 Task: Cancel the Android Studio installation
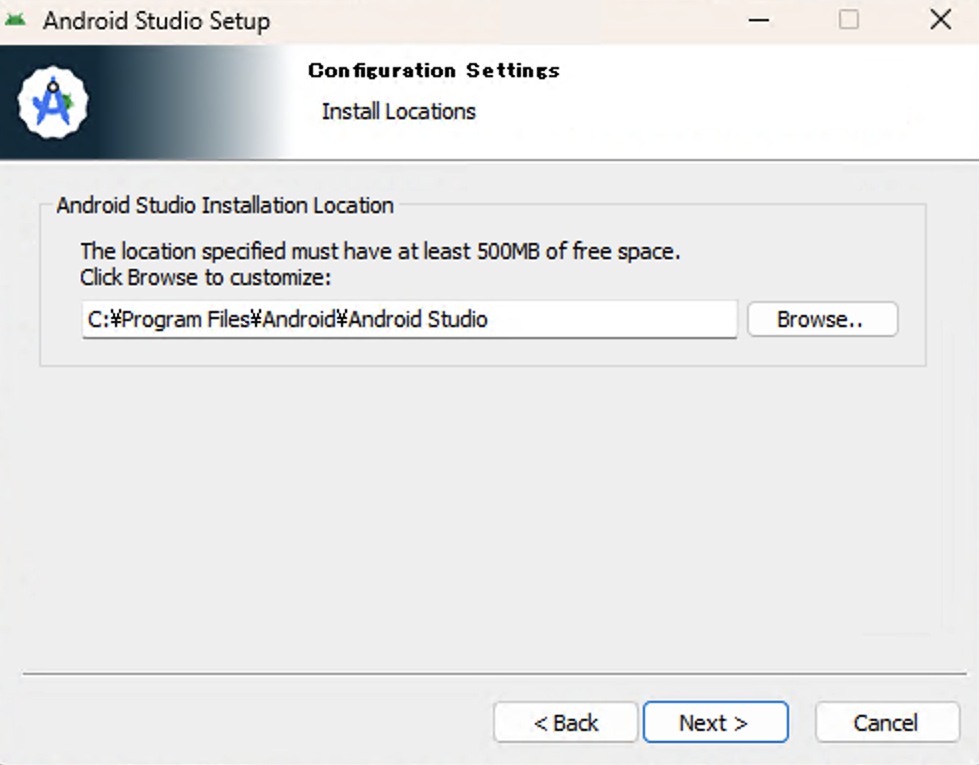pos(887,722)
